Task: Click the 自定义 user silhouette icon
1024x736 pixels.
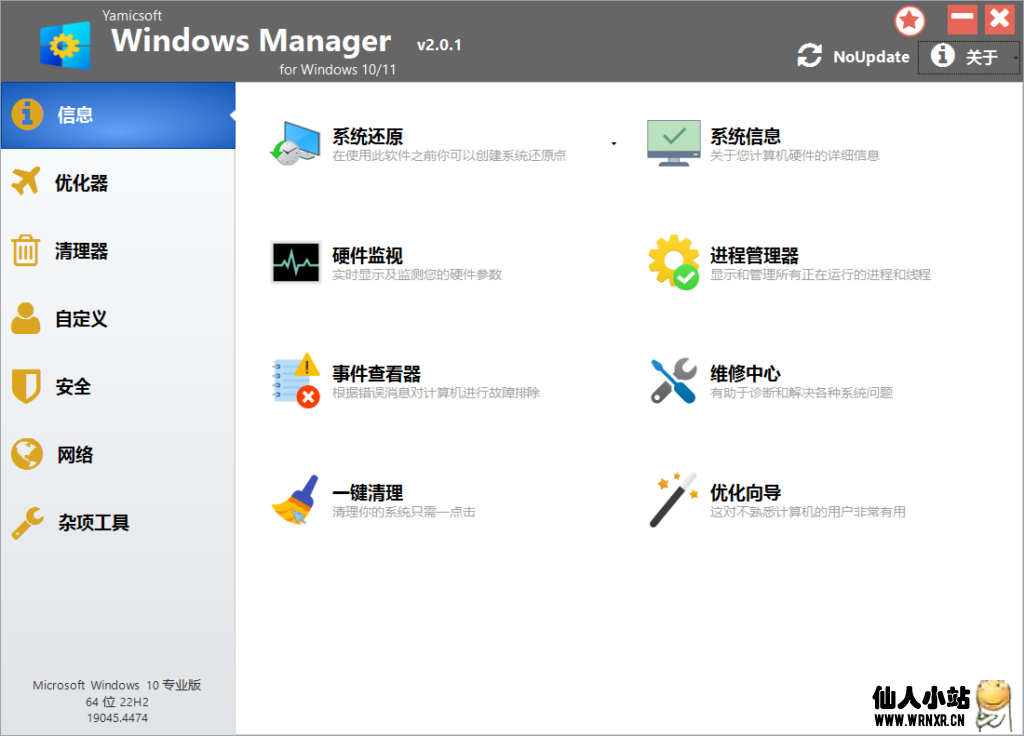Action: tap(25, 318)
